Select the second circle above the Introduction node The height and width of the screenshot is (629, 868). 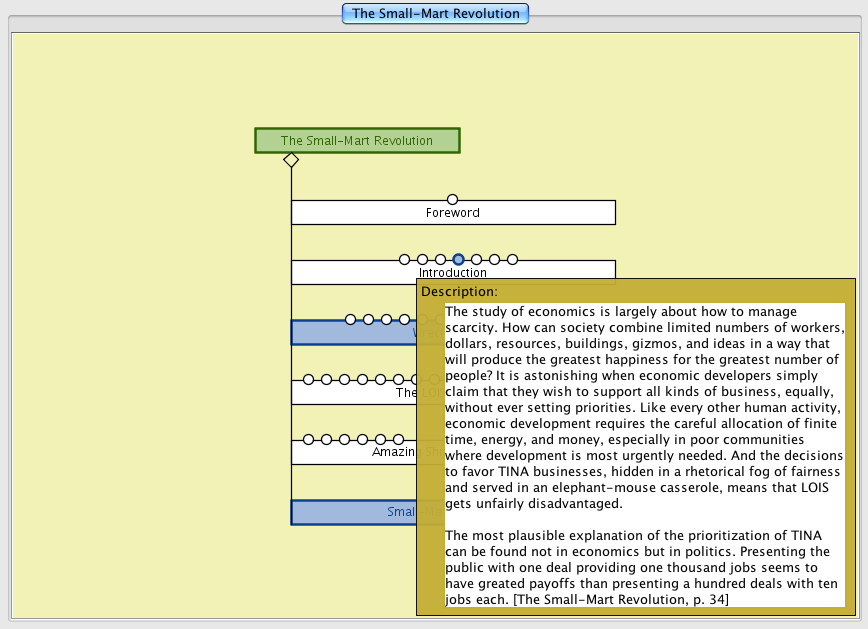[x=422, y=260]
